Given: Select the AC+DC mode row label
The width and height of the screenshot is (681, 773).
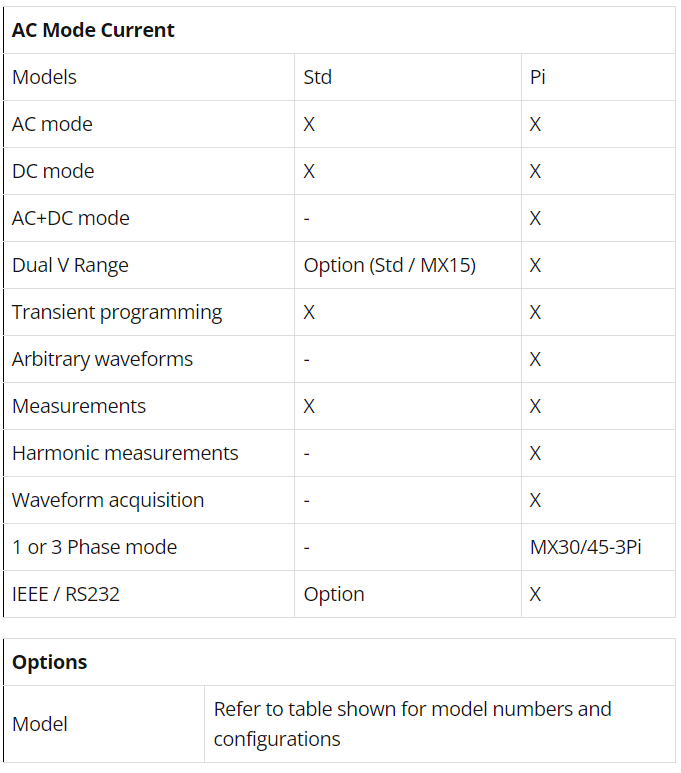Looking at the screenshot, I should [x=71, y=218].
